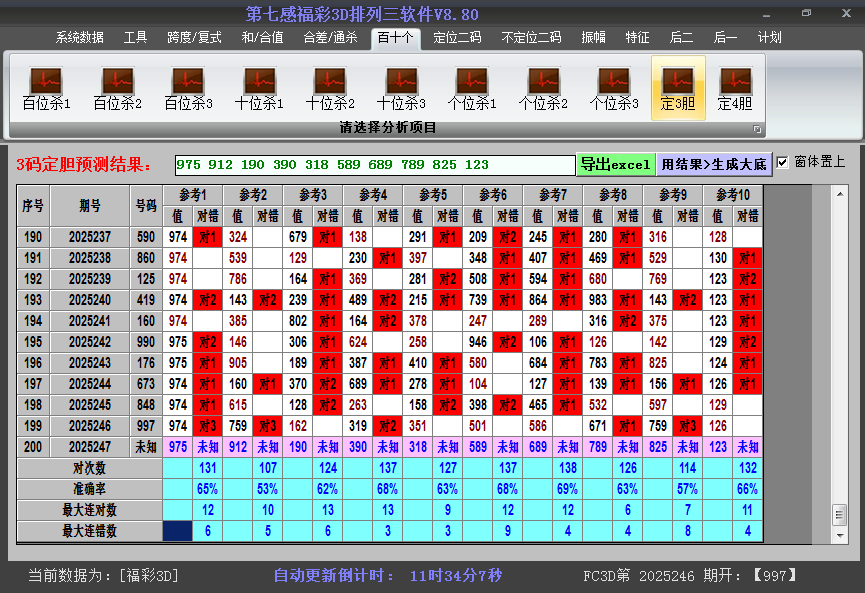
Task: Click the 138 hit count under 参考7
Action: pyautogui.click(x=568, y=468)
